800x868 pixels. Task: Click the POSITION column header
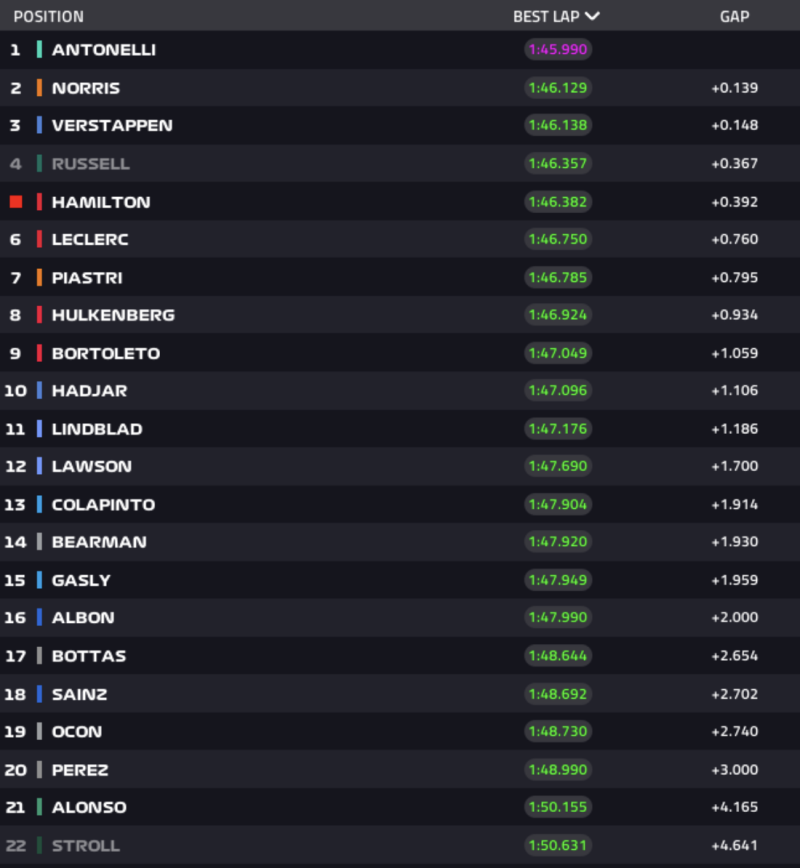coord(49,17)
